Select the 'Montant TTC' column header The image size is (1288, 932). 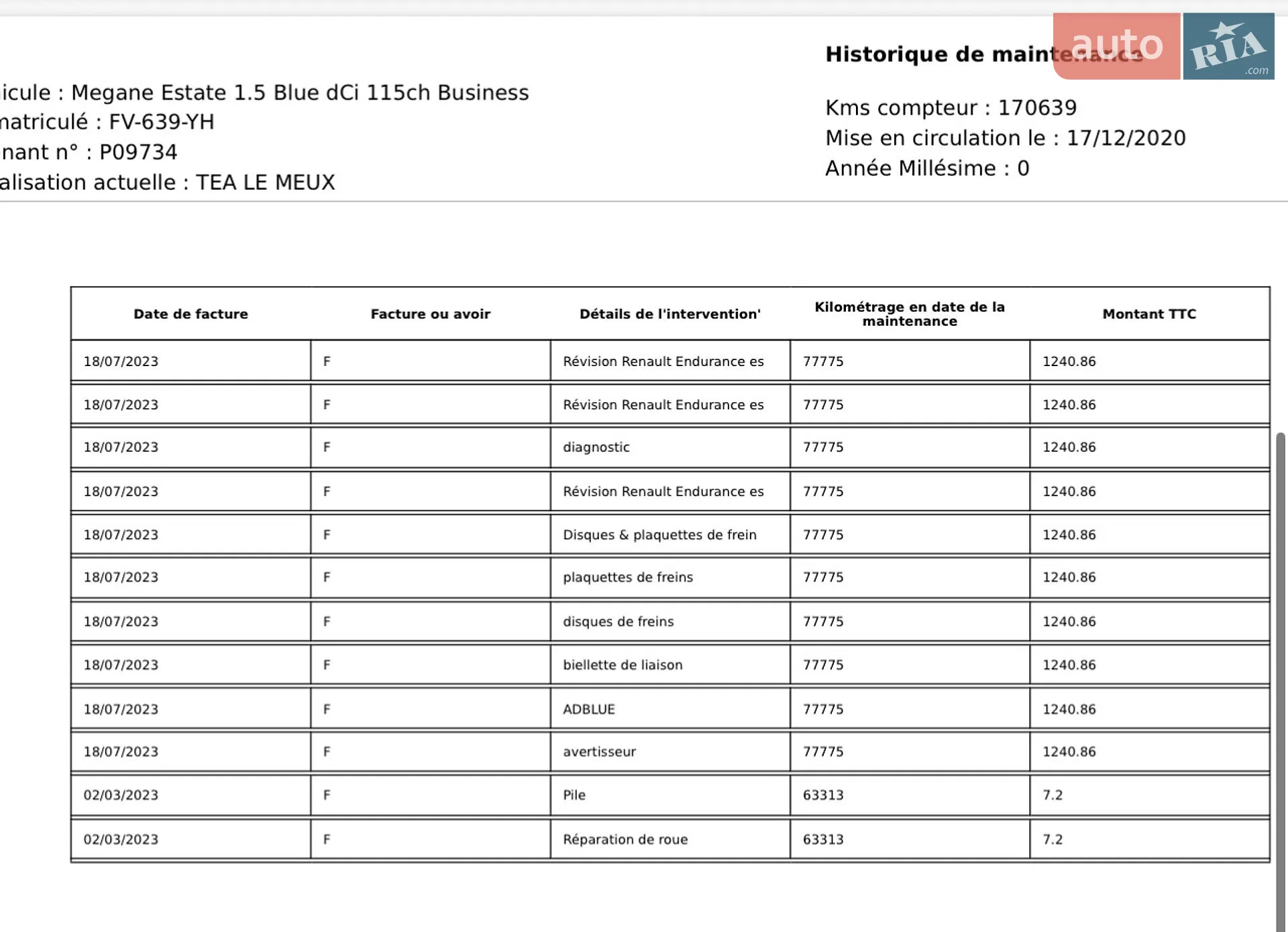click(1149, 314)
